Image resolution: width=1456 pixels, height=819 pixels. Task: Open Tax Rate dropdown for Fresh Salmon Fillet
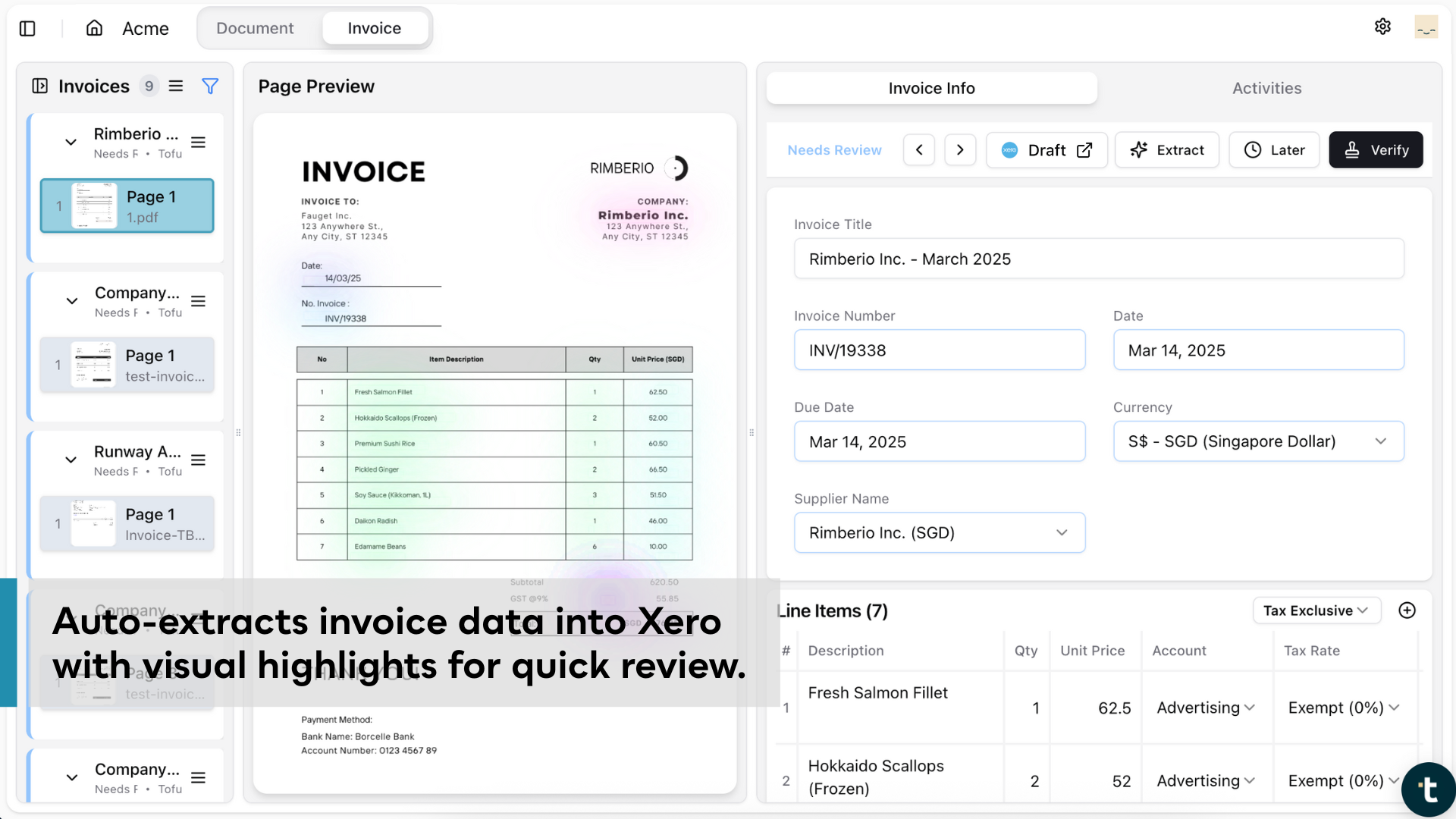coord(1343,708)
